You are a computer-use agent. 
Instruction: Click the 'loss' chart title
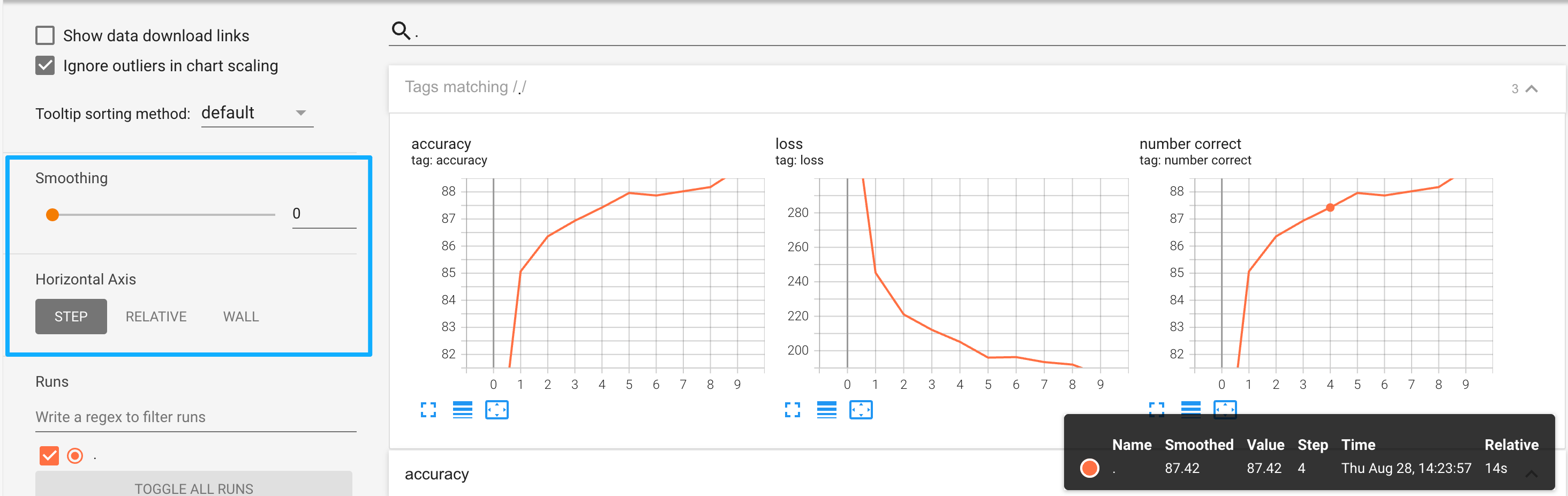(x=788, y=144)
